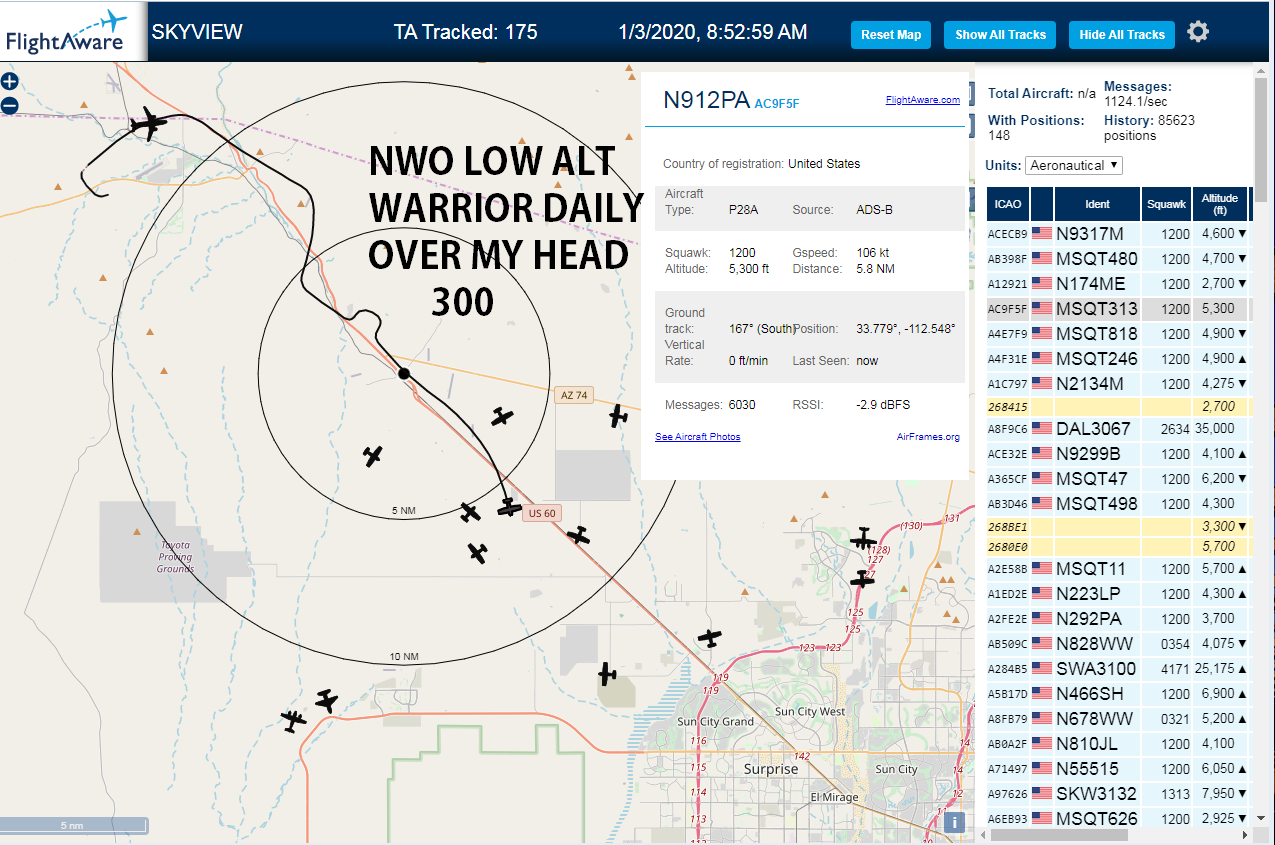
Task: Zoom out the map with minus icon
Action: click(10, 105)
